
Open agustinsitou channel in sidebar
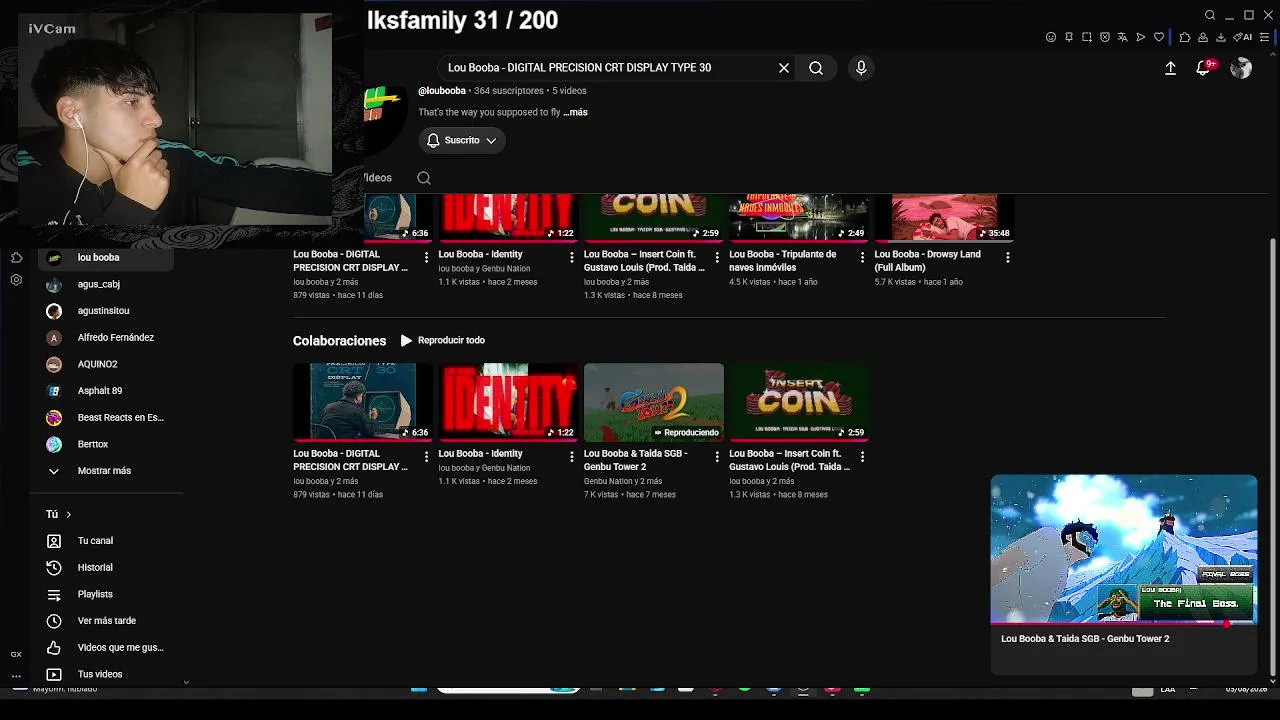[x=106, y=311]
